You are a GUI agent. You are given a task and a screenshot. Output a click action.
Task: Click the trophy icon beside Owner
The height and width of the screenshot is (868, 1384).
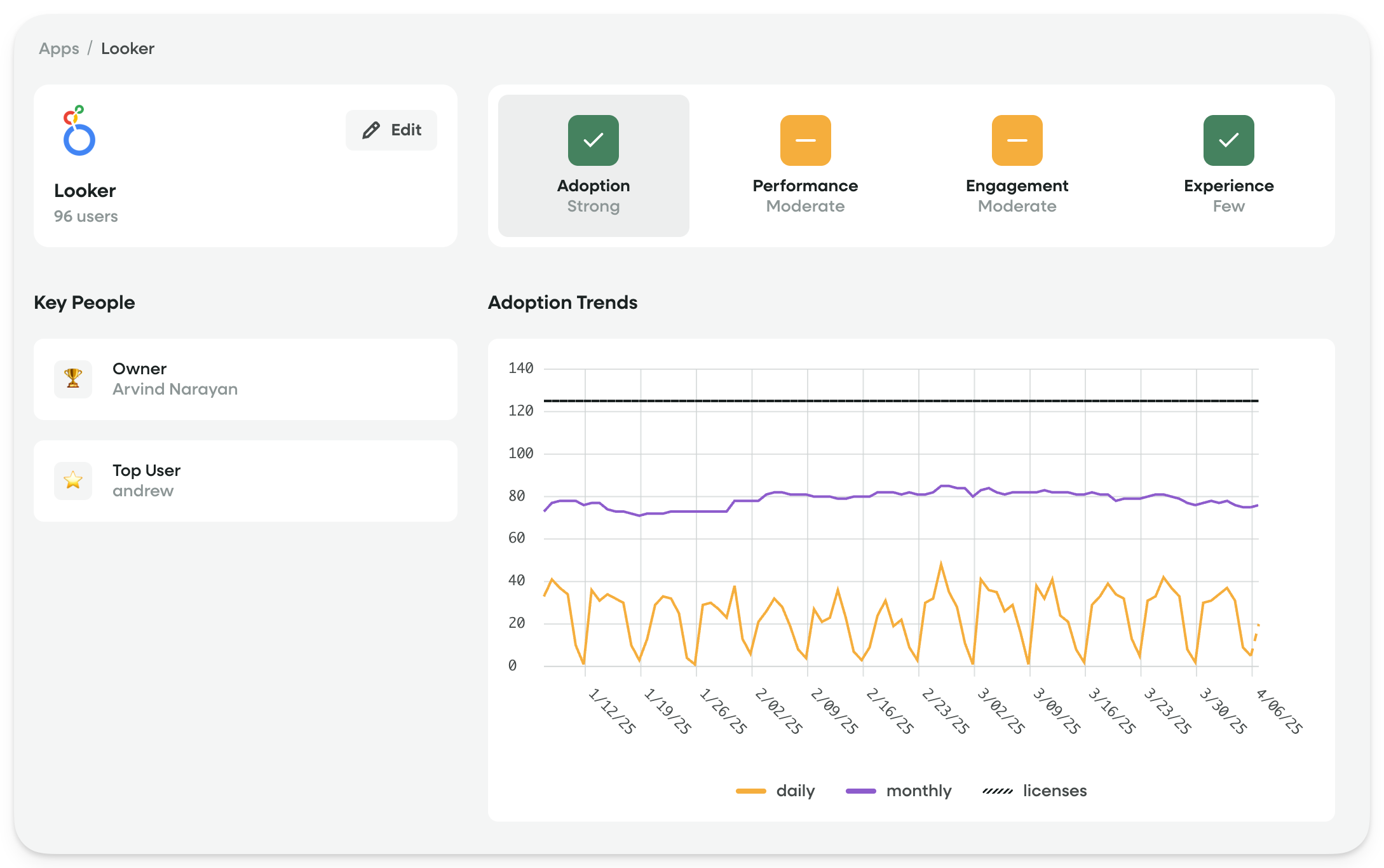pyautogui.click(x=73, y=379)
